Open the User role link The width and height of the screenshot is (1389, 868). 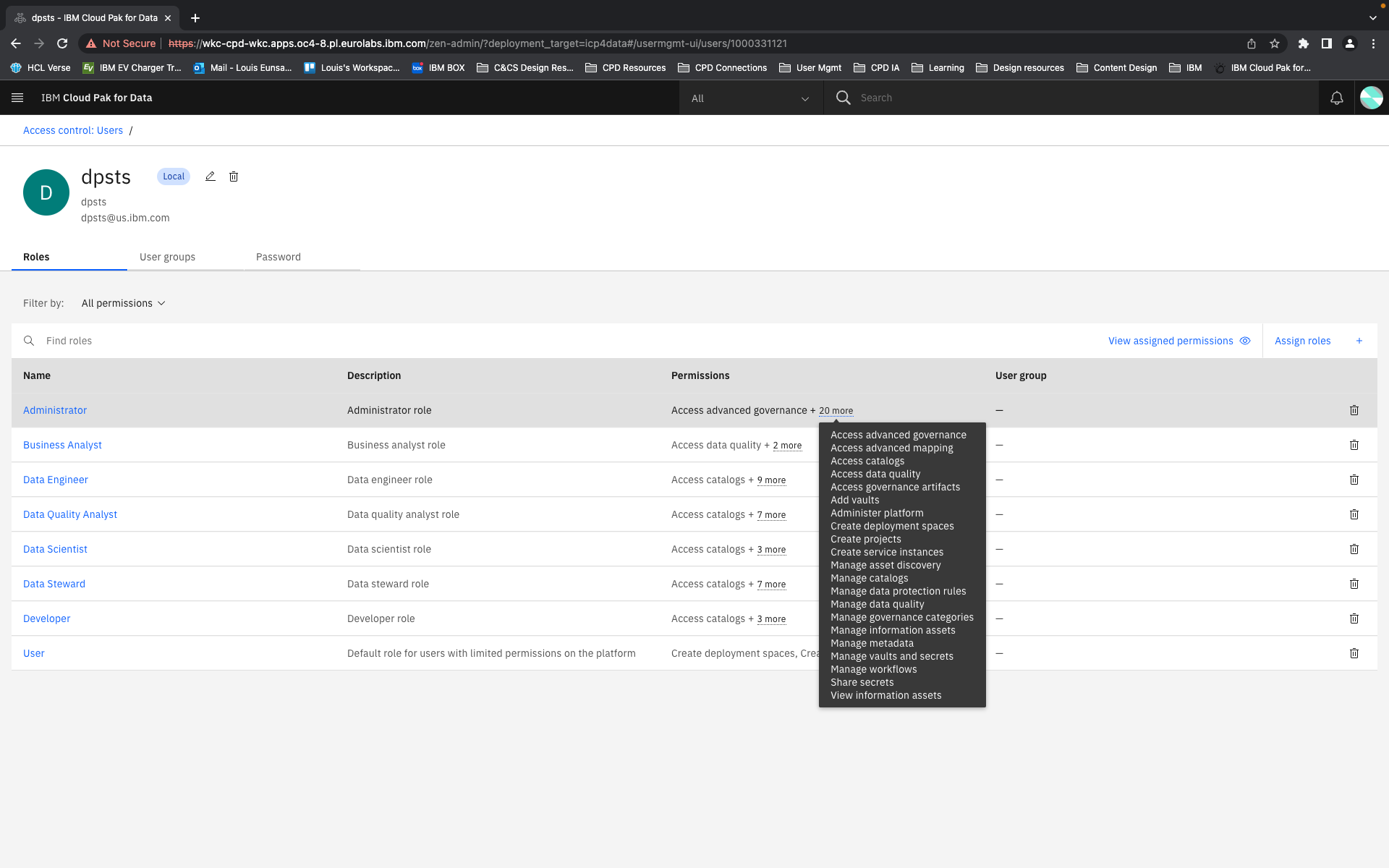click(34, 653)
